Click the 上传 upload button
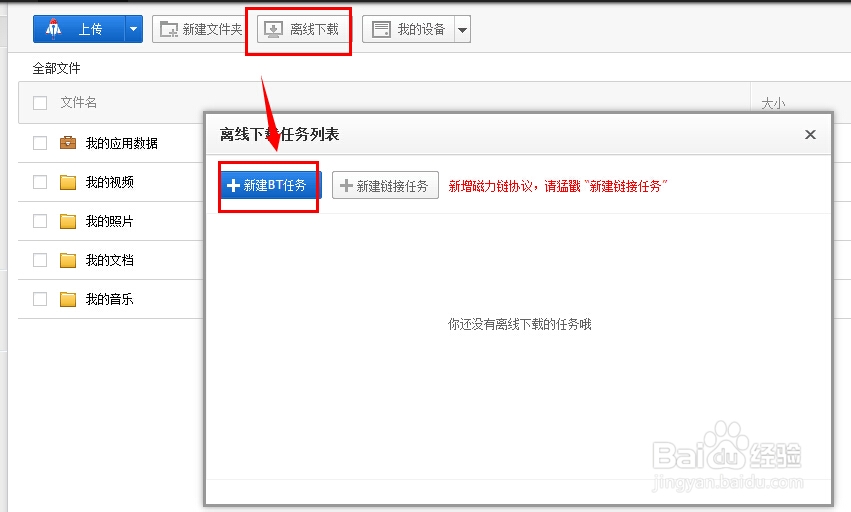 (x=79, y=29)
